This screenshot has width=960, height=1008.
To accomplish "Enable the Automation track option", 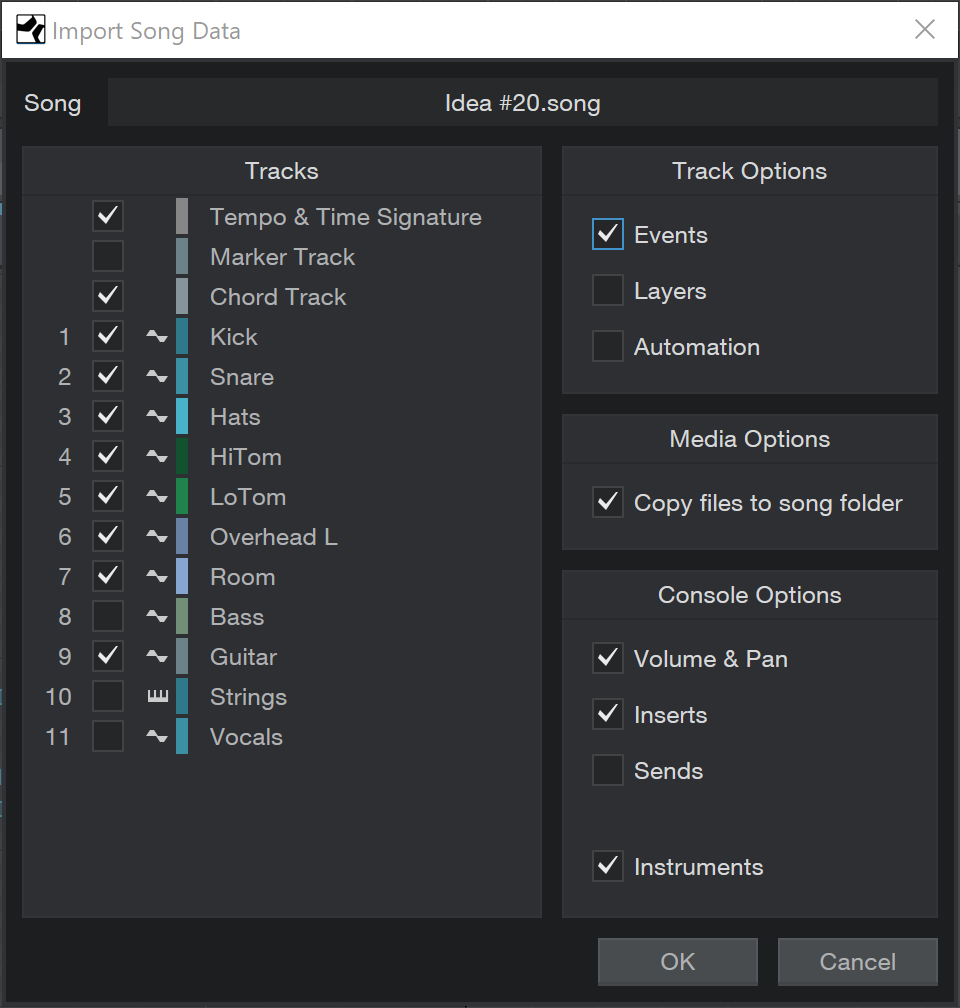I will [608, 346].
